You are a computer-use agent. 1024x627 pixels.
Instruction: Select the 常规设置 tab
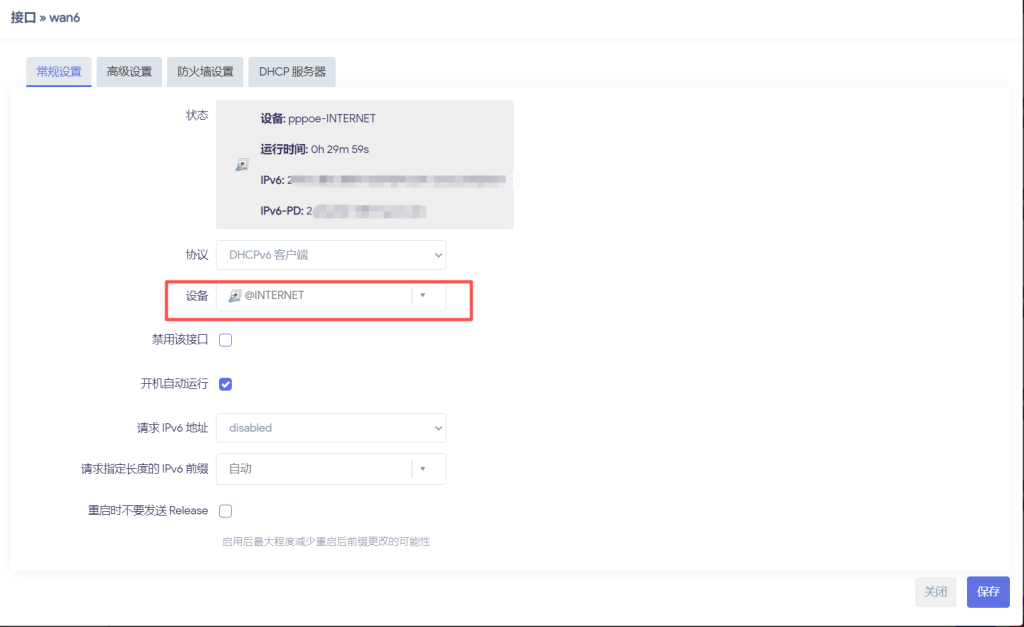click(x=59, y=72)
